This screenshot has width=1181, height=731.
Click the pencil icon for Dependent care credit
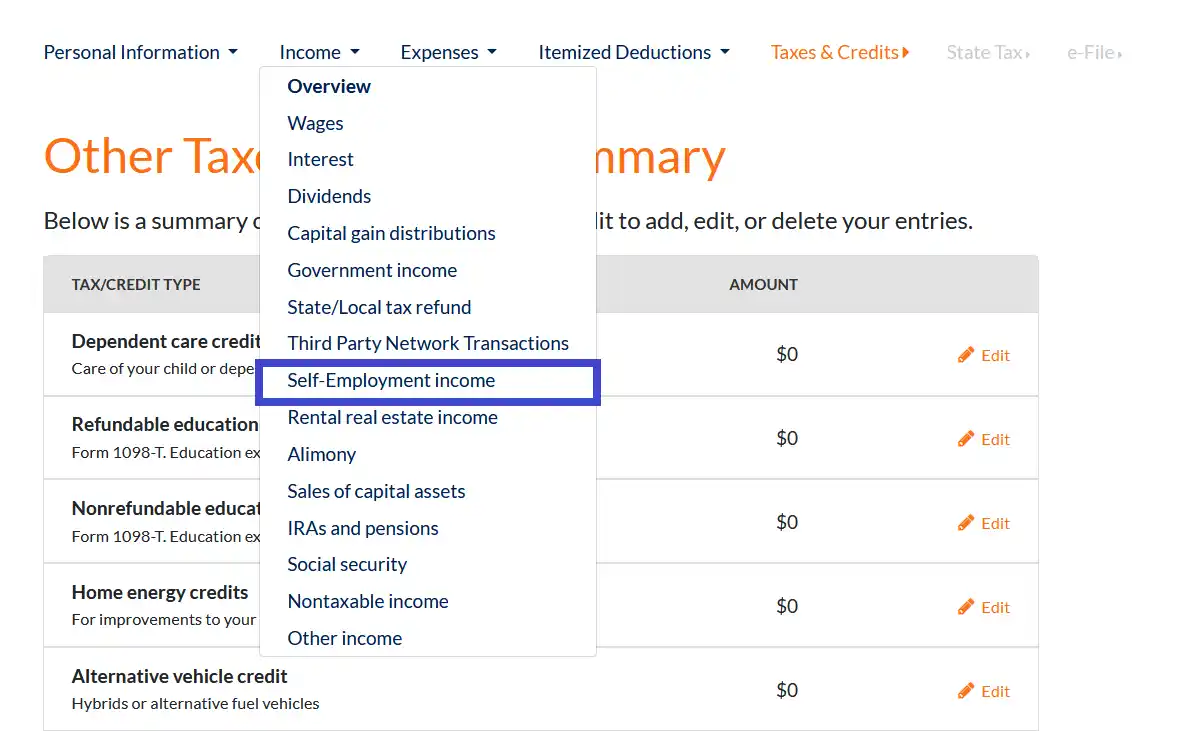966,355
